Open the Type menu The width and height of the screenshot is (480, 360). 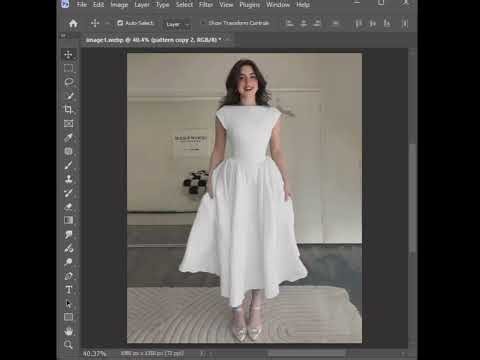[163, 5]
